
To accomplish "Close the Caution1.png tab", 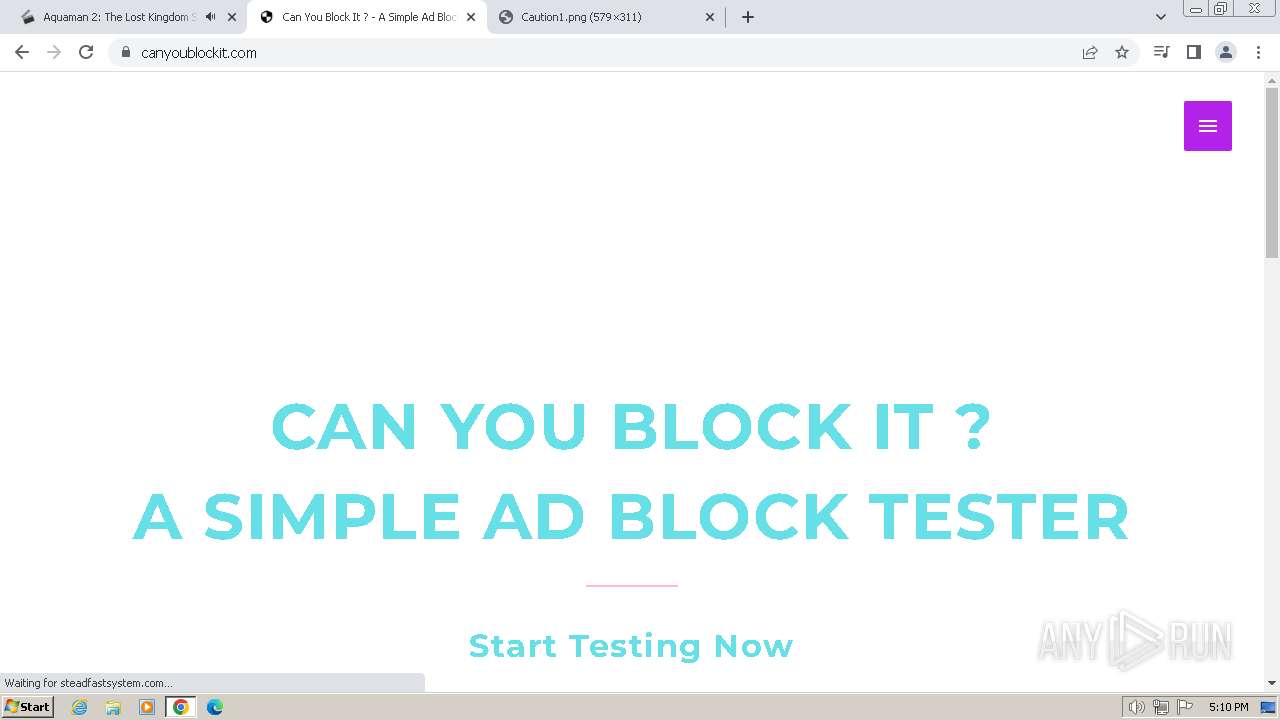I will pos(710,17).
